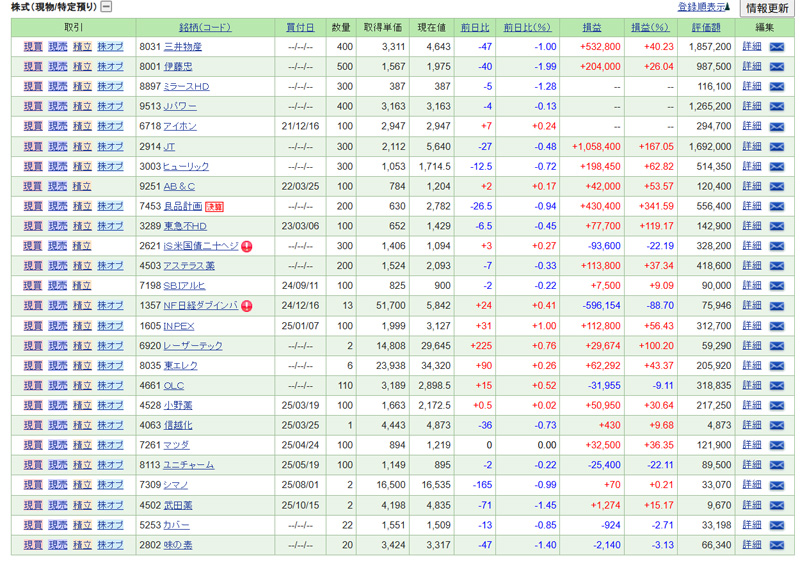Screen dimensions: 800x563
Task: Click the mail icon for 三井物産 row
Action: (x=776, y=47)
